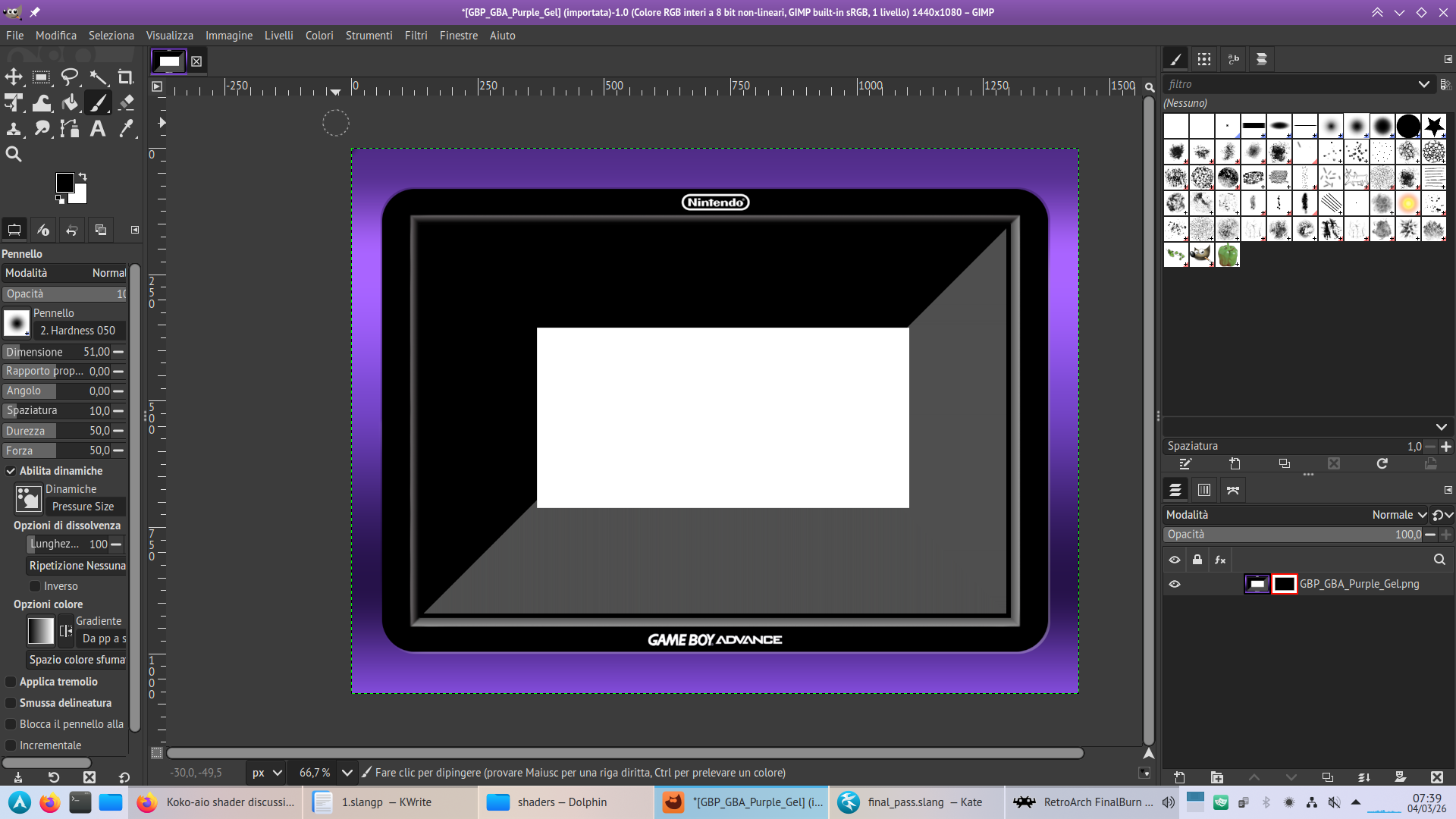
Task: Uncheck Abilita dinamiche checkbox
Action: [11, 471]
